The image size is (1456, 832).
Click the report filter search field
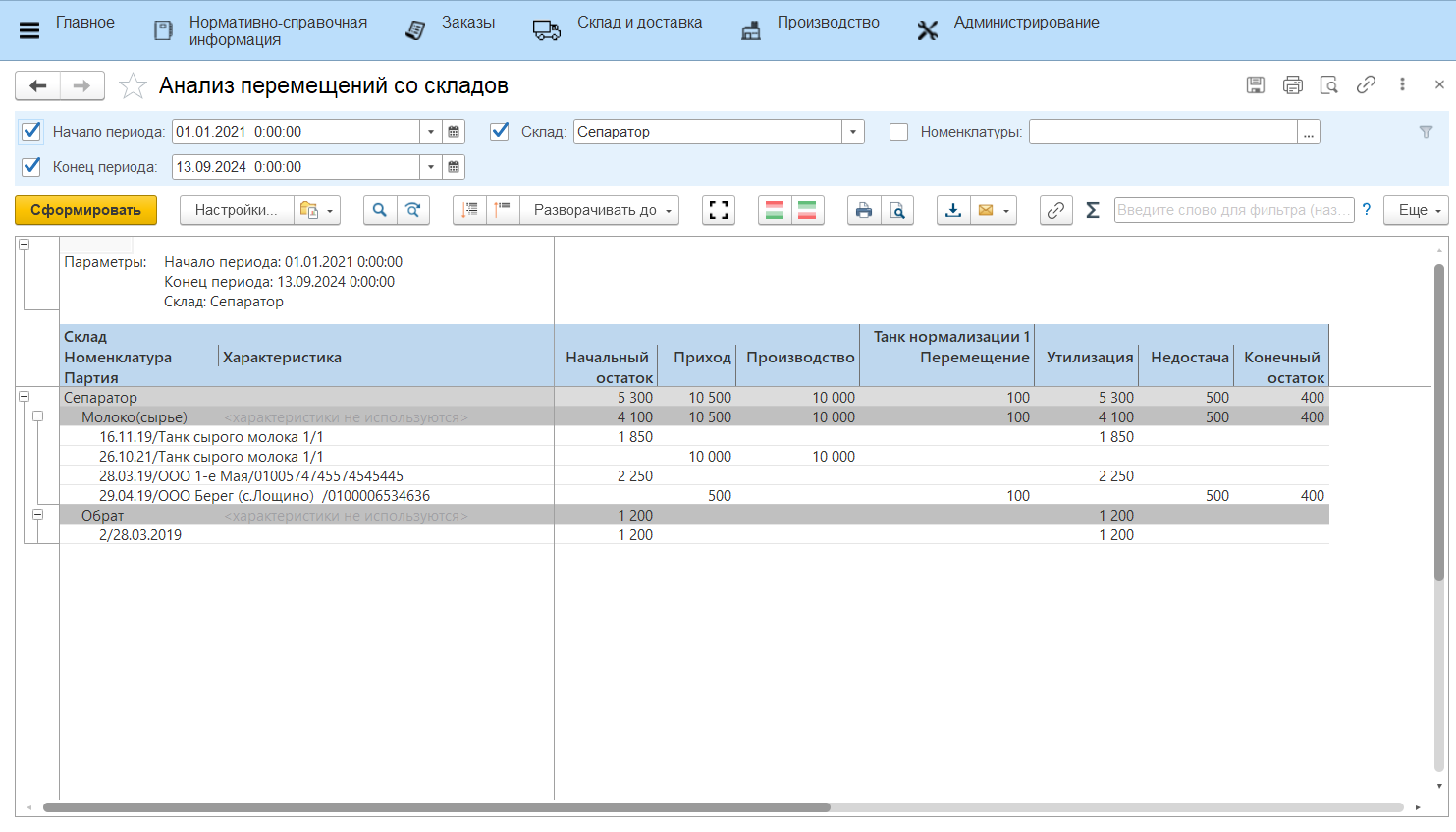(x=1233, y=210)
